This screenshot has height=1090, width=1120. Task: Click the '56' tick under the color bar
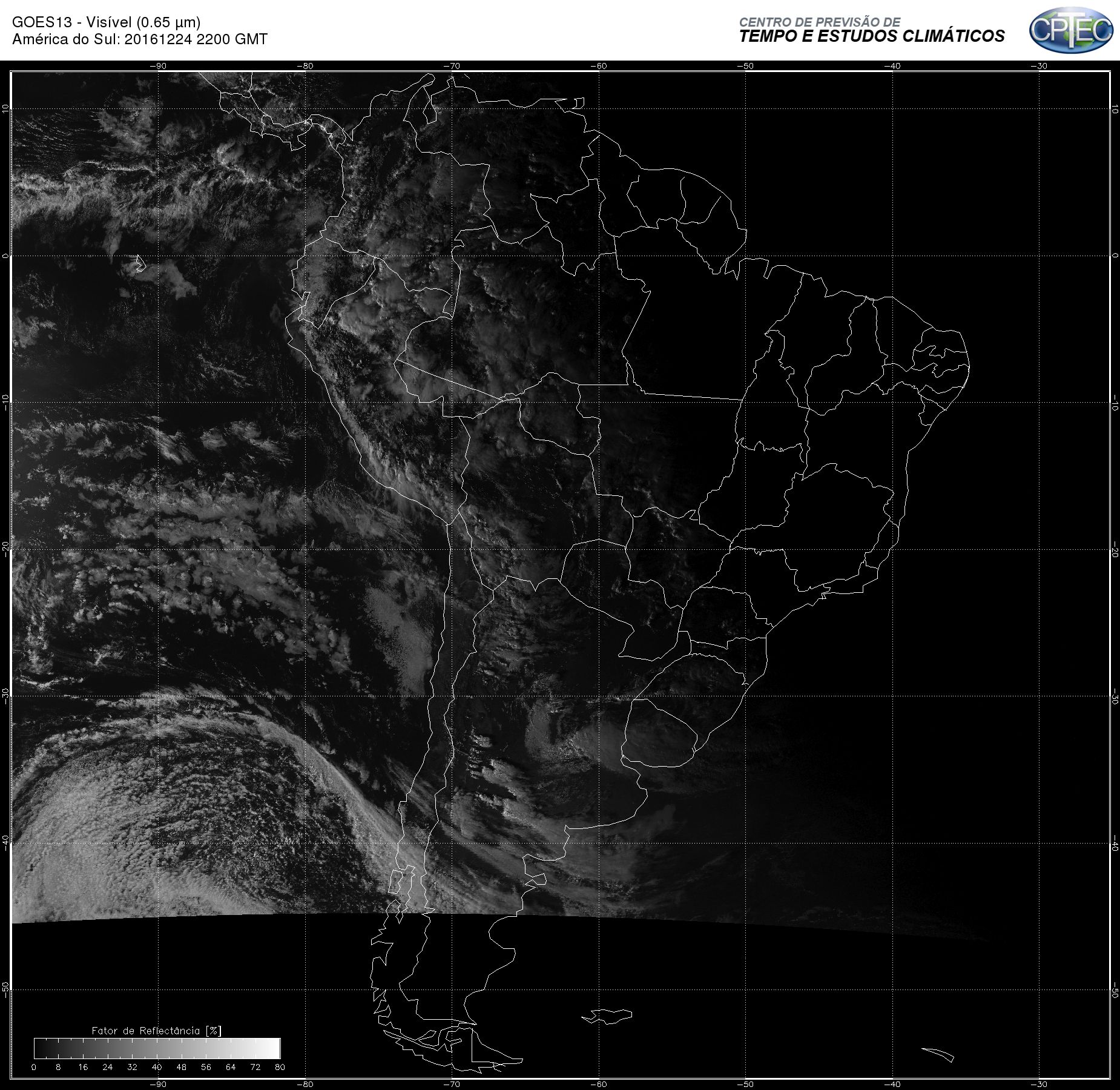pyautogui.click(x=206, y=1067)
